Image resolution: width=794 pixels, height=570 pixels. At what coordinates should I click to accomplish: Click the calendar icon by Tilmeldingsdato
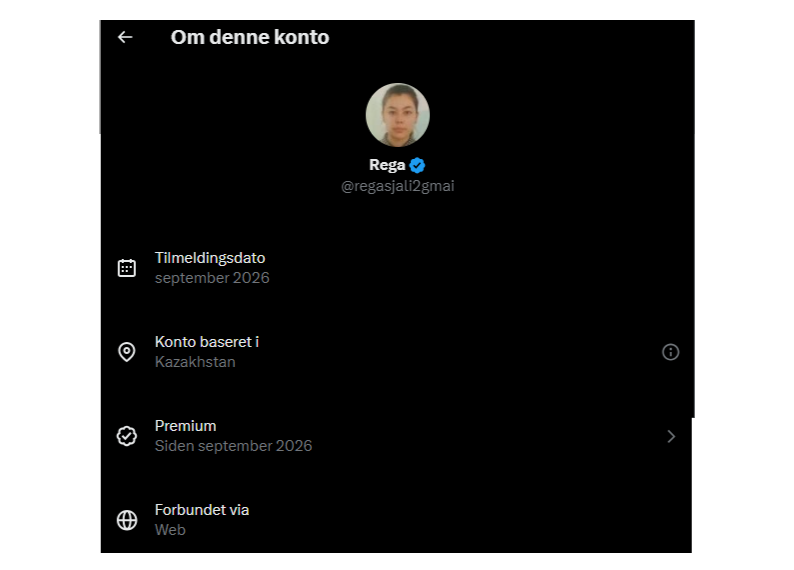[x=127, y=268]
